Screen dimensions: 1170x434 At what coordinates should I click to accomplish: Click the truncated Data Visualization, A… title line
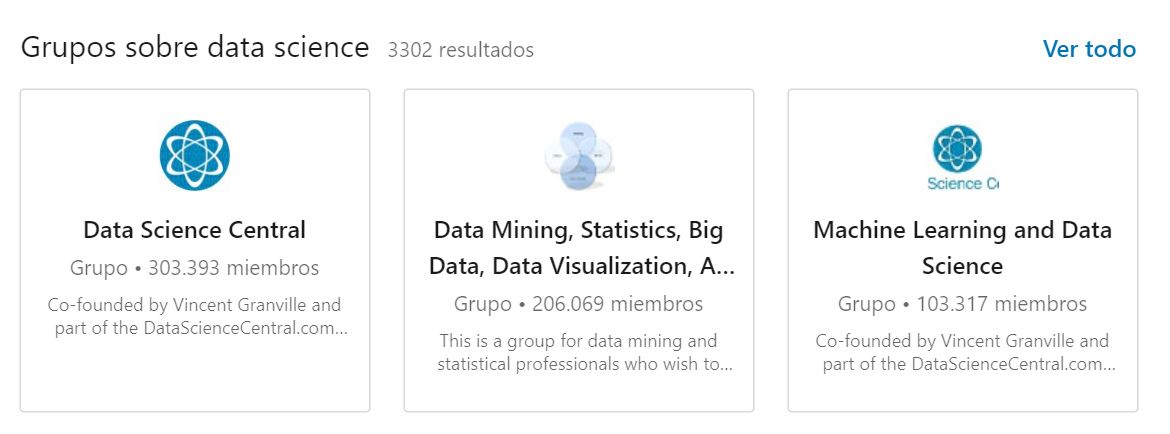tap(582, 266)
